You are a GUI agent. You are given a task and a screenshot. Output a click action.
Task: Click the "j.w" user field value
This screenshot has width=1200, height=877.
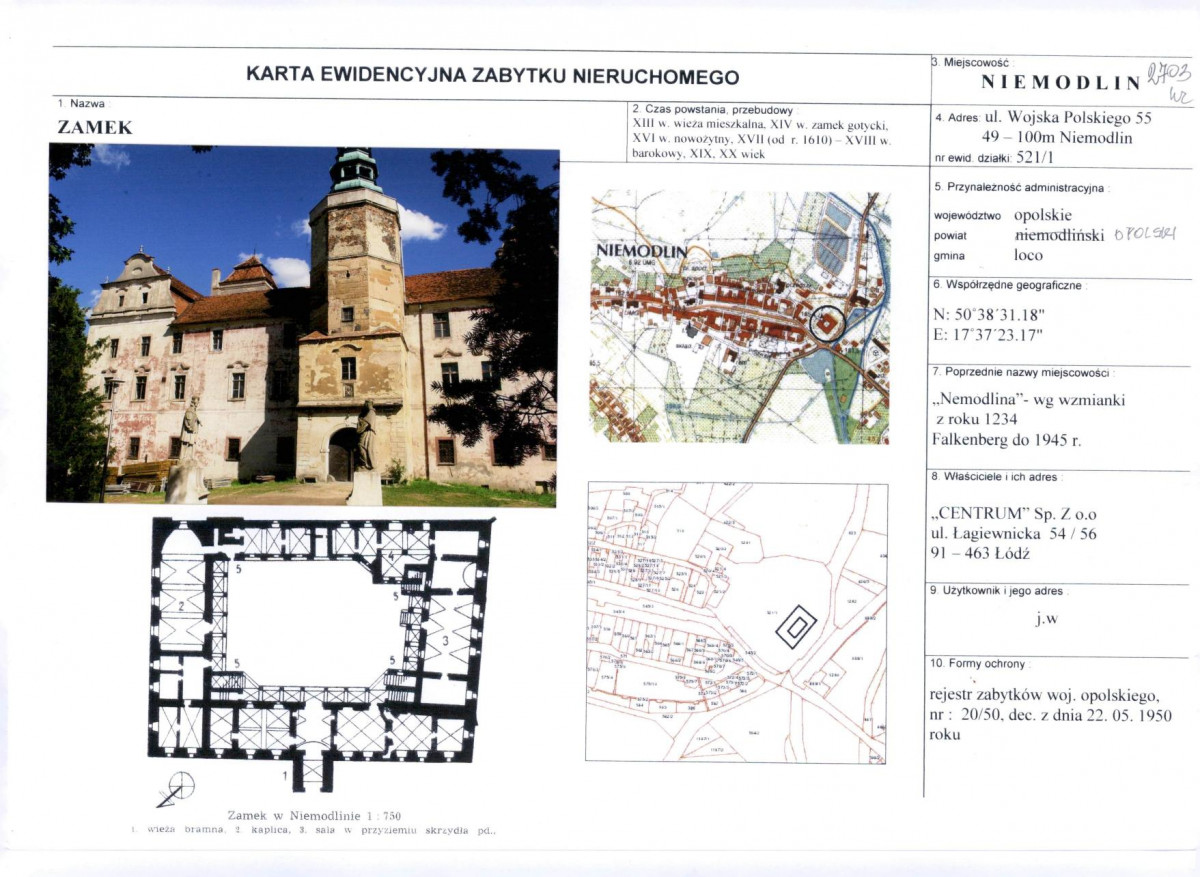1046,618
